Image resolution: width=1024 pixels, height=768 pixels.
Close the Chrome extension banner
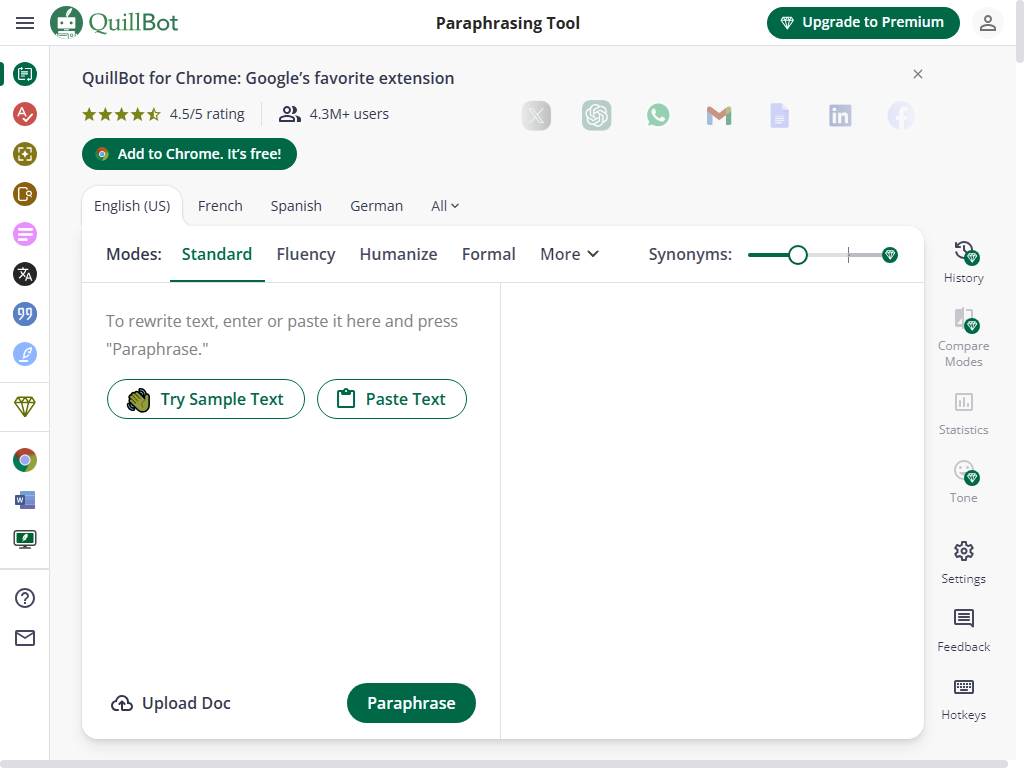[x=918, y=74]
